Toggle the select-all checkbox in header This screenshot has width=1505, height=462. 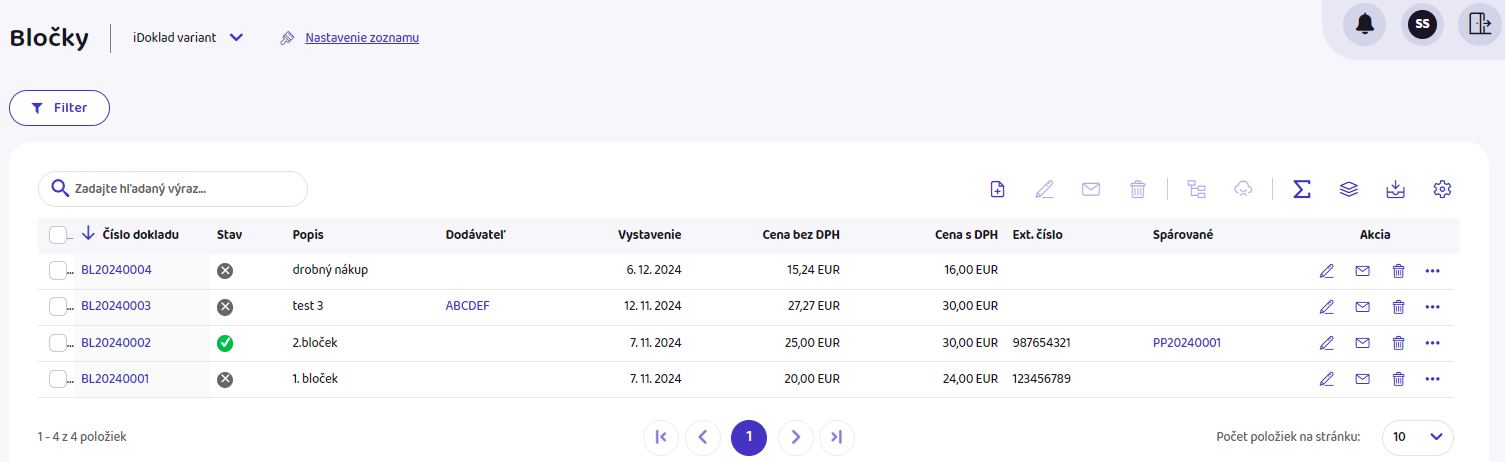pos(58,235)
